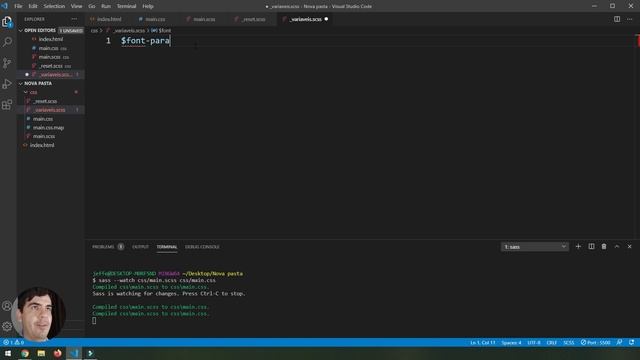Select the Terminal panel tab
The height and width of the screenshot is (360, 640).
point(167,247)
